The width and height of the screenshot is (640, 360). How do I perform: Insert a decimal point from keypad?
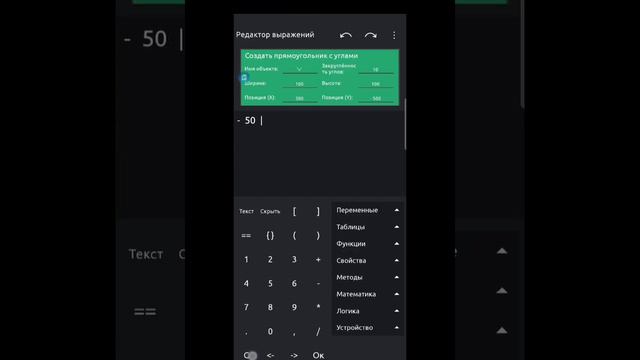click(246, 333)
